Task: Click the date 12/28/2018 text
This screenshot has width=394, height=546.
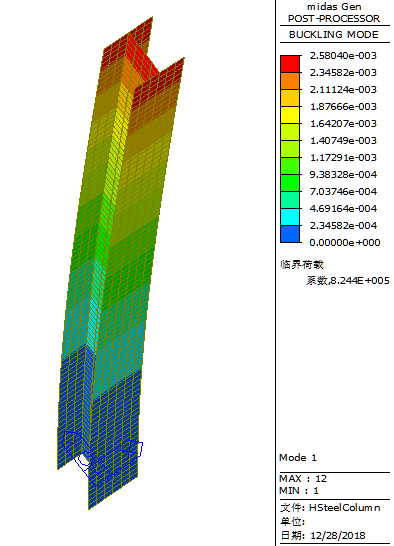Action: pyautogui.click(x=337, y=535)
